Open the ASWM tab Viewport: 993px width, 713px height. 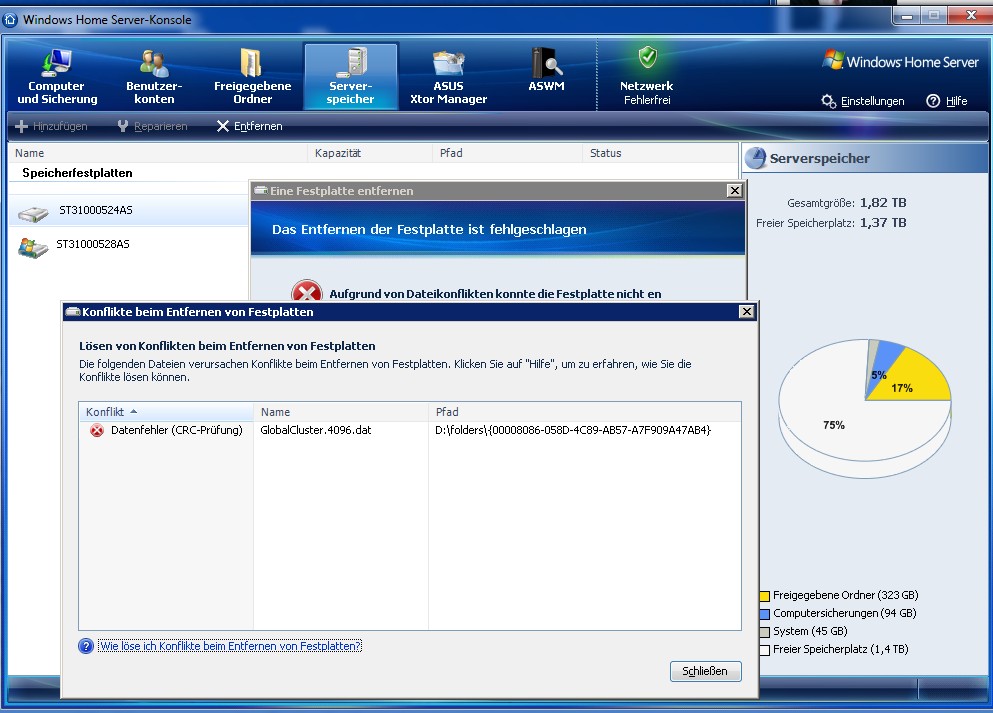(546, 70)
